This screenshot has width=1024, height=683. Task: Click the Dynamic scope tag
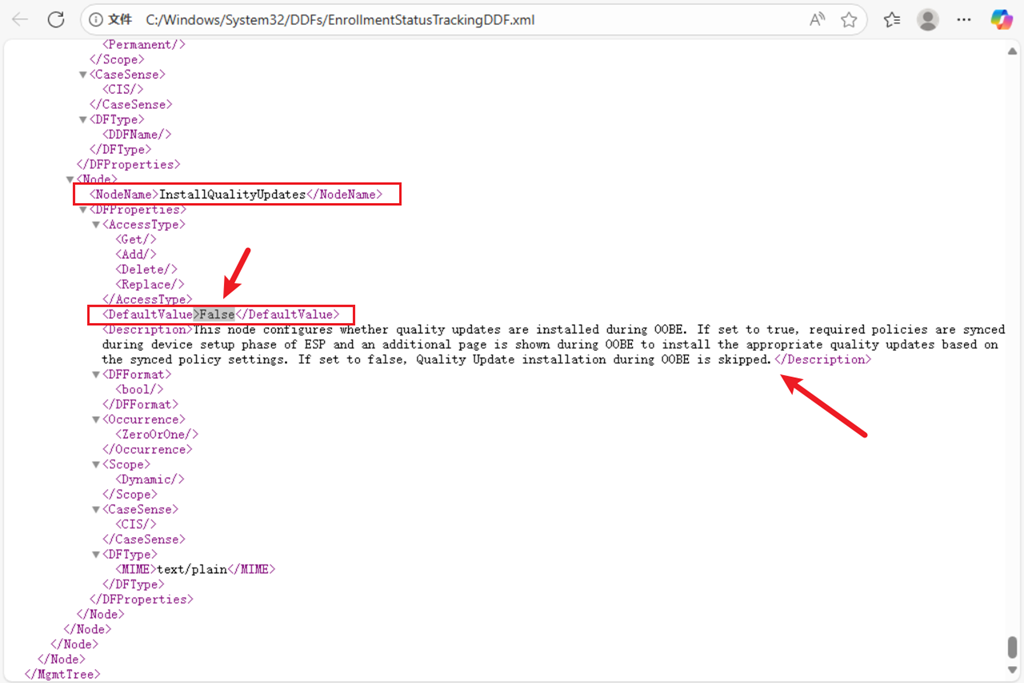coord(150,480)
